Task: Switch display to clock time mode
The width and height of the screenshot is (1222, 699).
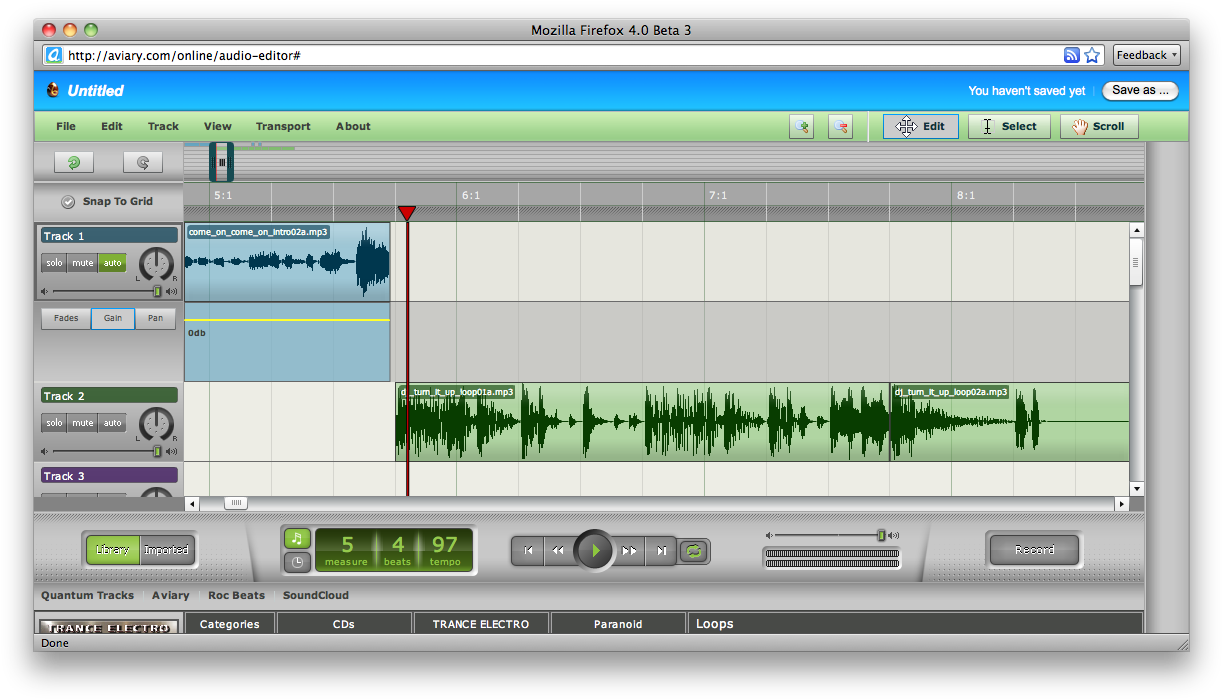Action: [297, 562]
